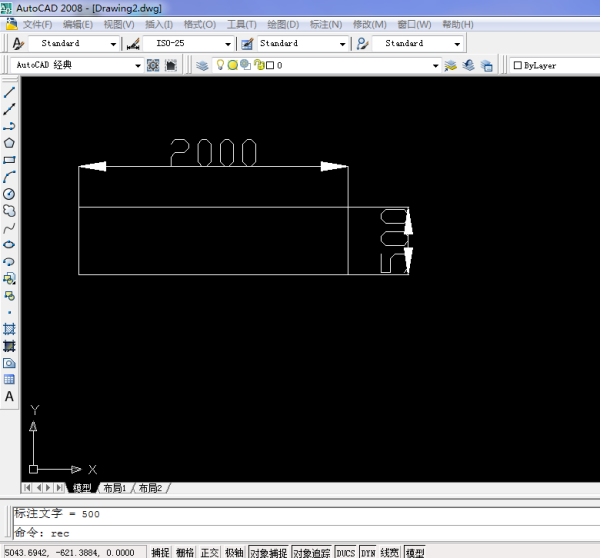600x558 pixels.
Task: Open the 文件(F) menu
Action: [x=37, y=24]
